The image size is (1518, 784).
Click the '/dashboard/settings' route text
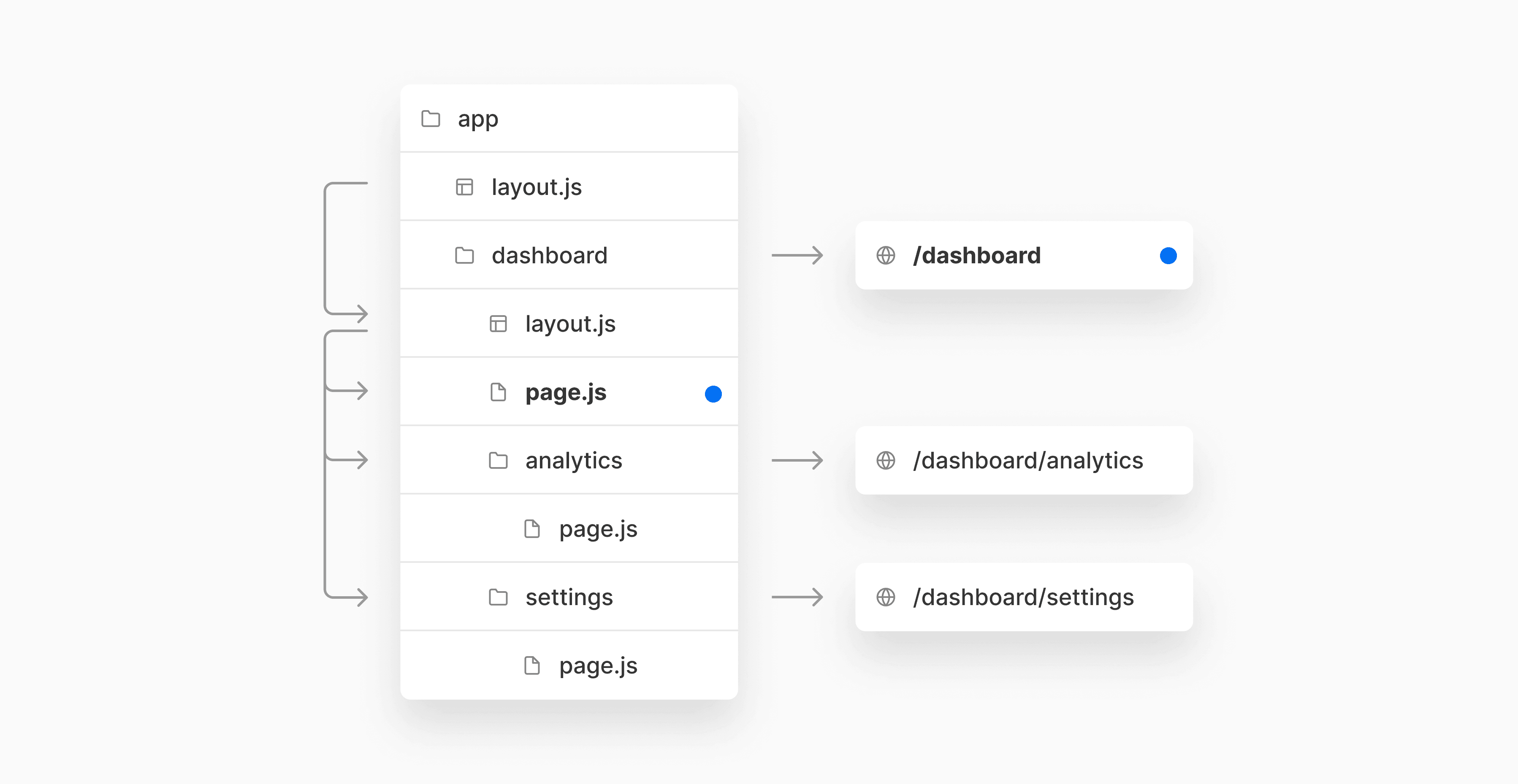[x=1023, y=598]
